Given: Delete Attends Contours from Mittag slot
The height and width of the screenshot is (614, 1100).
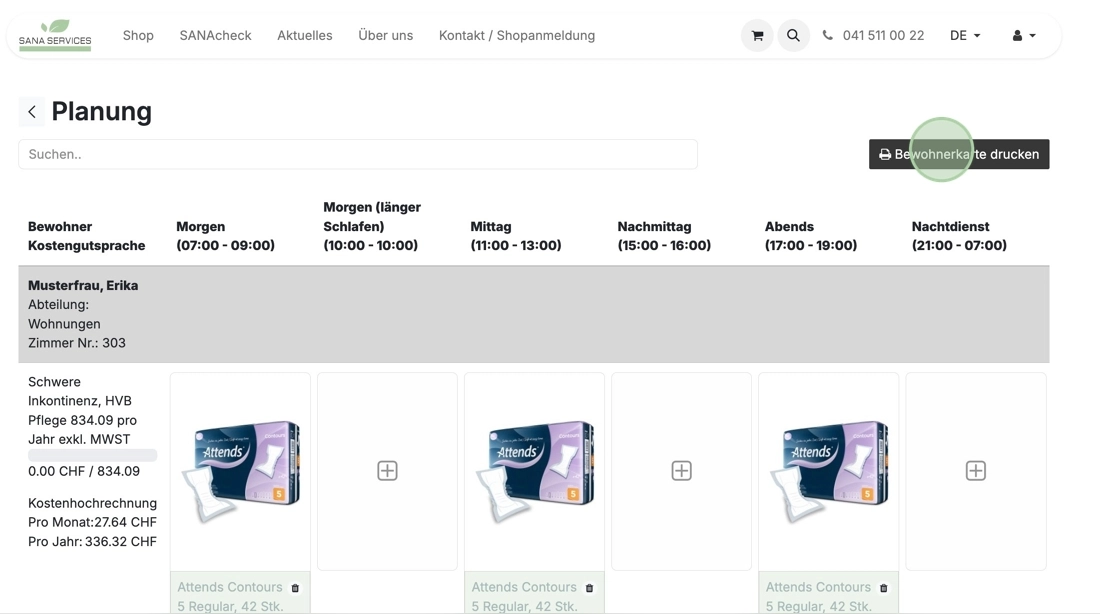Looking at the screenshot, I should click(589, 588).
